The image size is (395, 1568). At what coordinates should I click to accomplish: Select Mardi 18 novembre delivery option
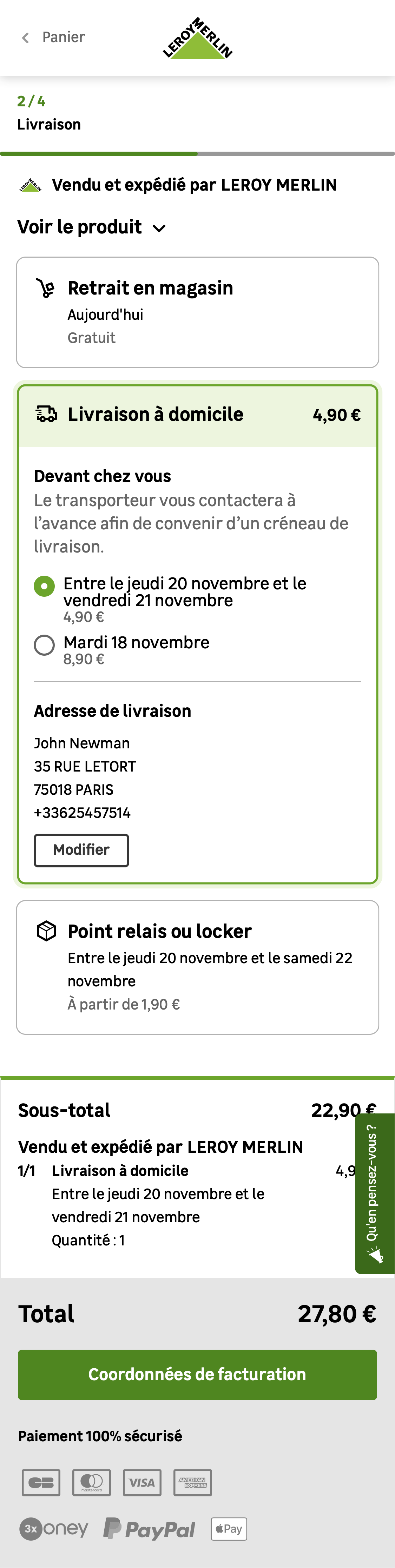coord(44,644)
